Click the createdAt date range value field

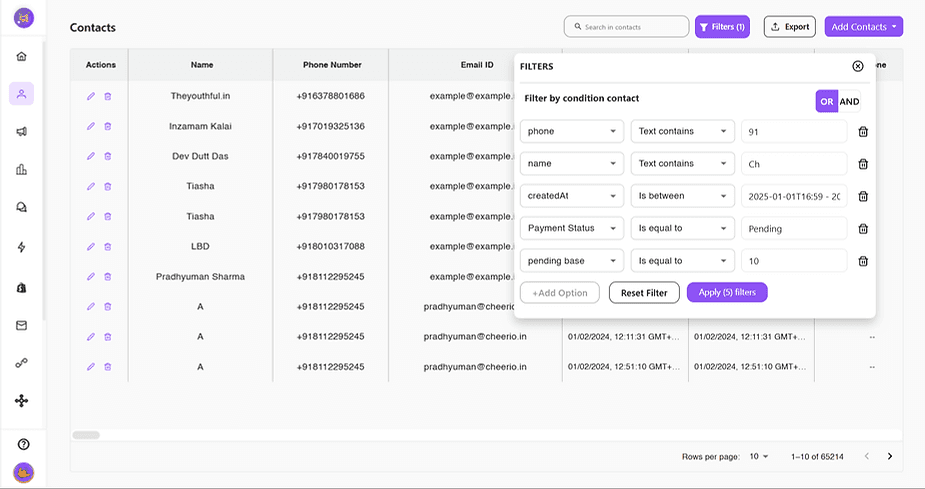[794, 196]
